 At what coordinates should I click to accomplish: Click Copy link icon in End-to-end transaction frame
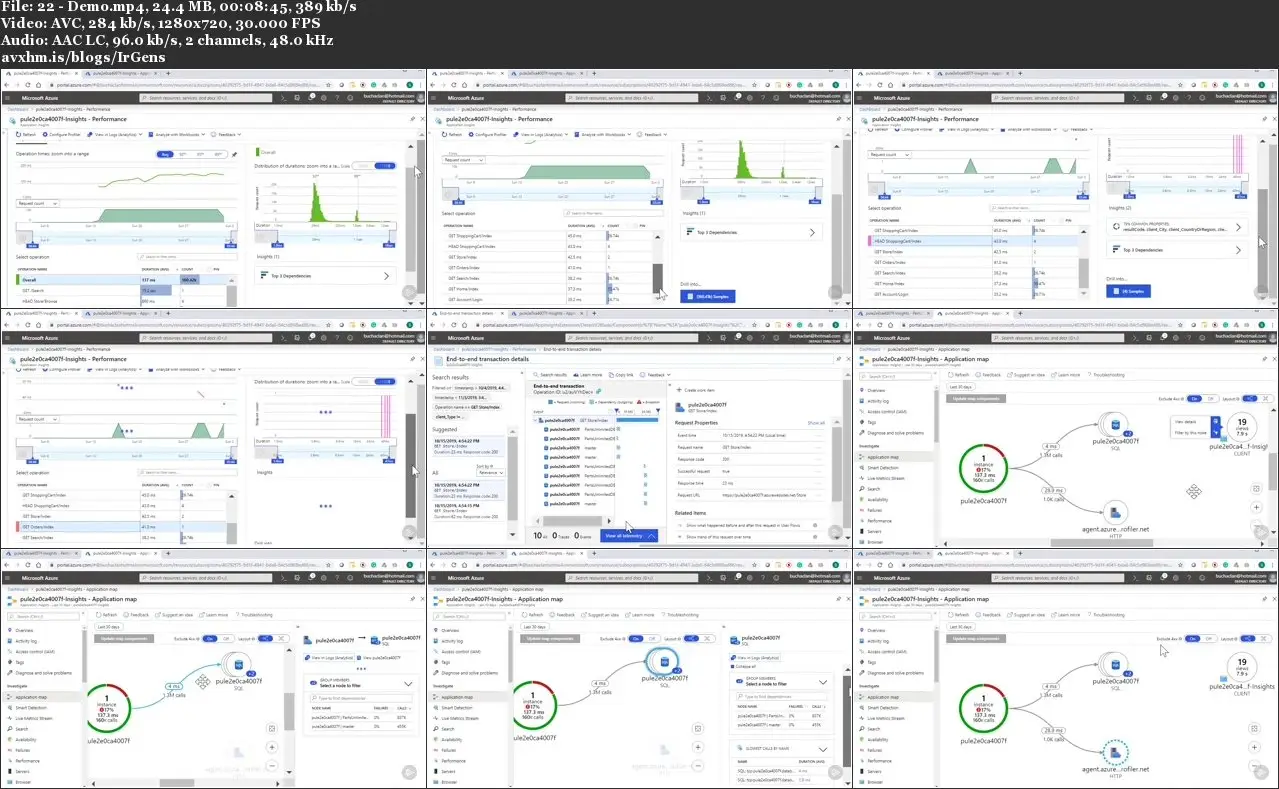(x=612, y=374)
